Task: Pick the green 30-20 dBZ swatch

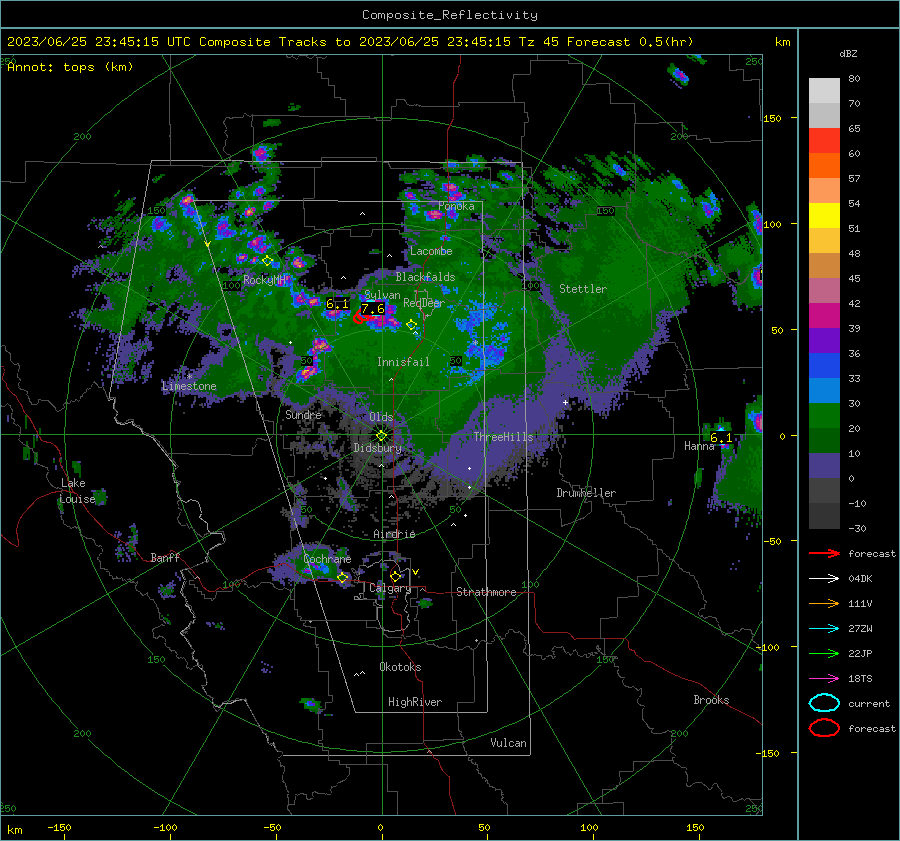Action: (x=824, y=415)
